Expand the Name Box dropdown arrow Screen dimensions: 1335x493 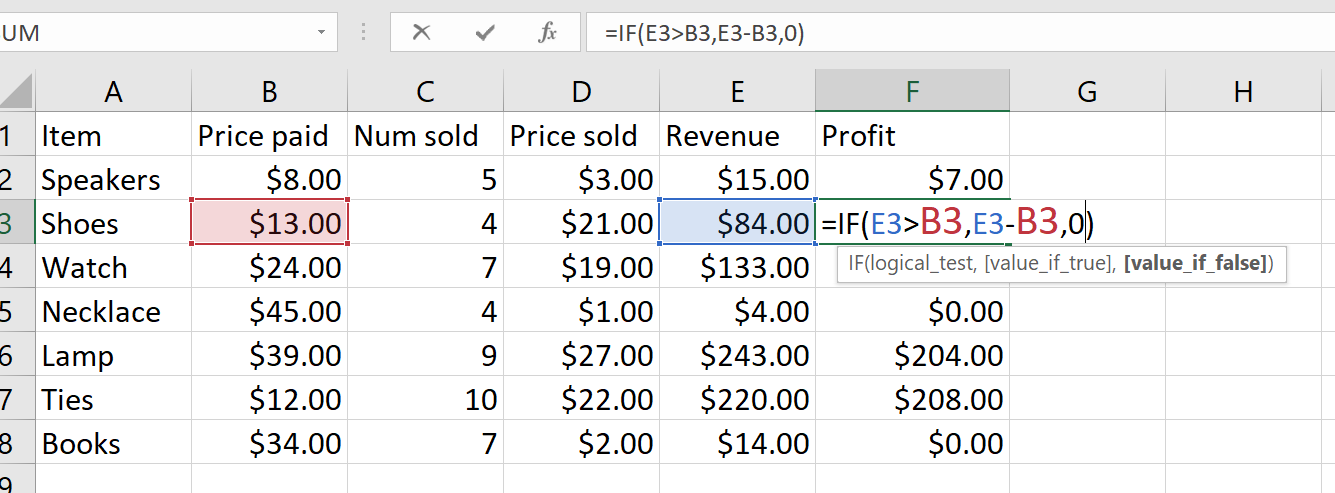[321, 33]
